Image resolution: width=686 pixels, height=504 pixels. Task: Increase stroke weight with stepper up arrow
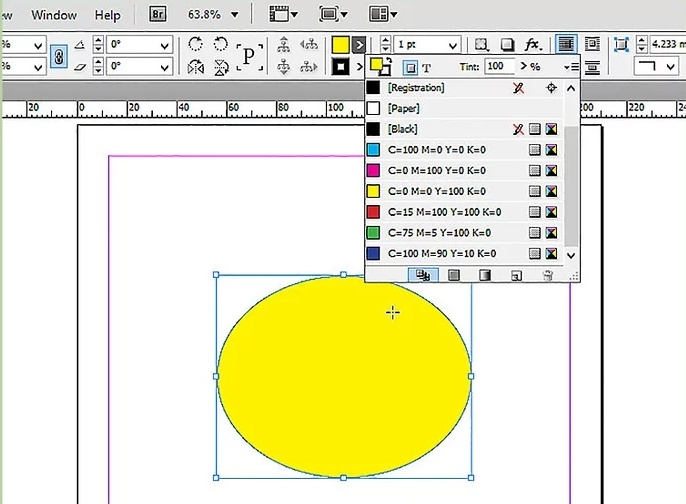tap(385, 40)
